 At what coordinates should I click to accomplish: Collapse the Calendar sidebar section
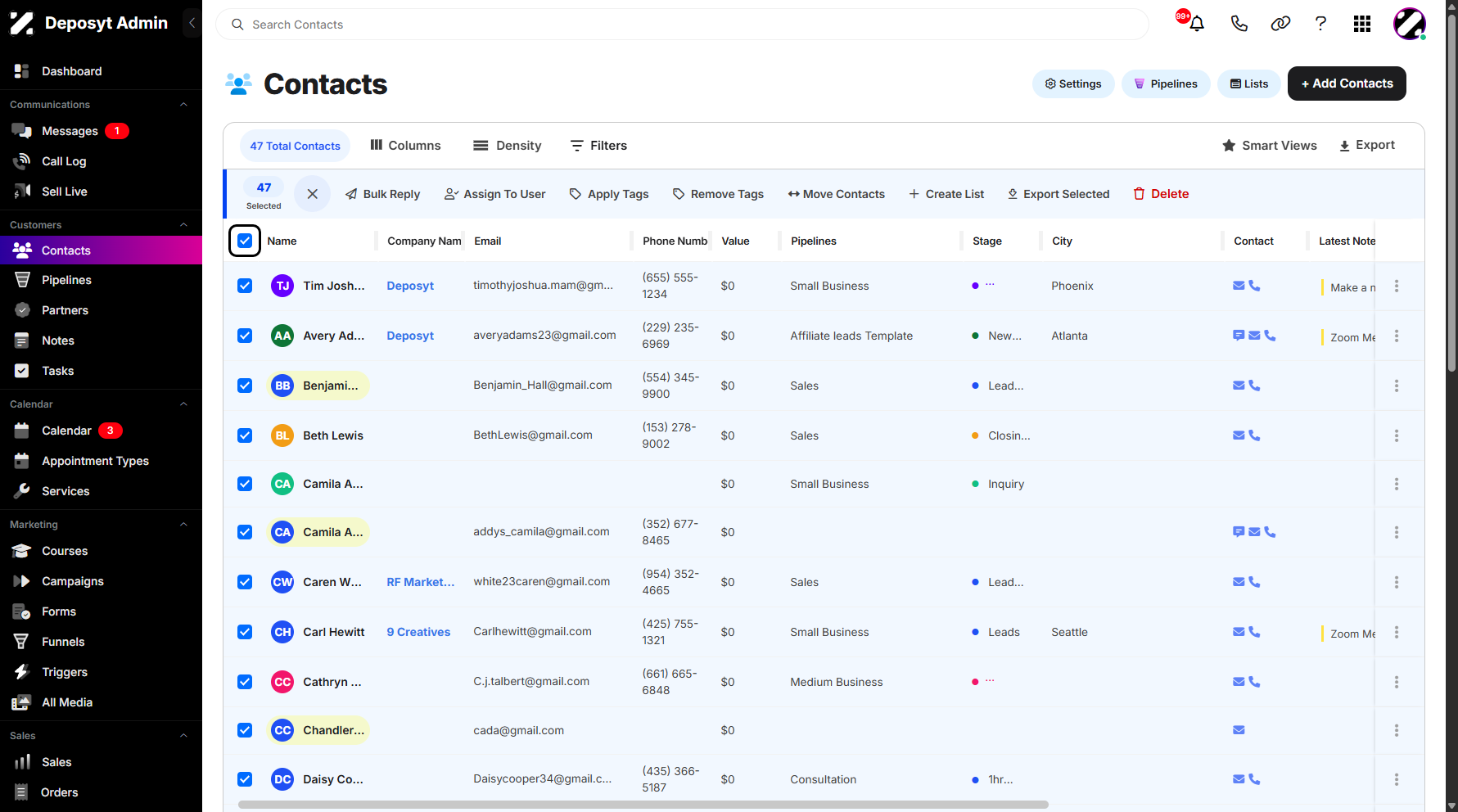tap(183, 404)
